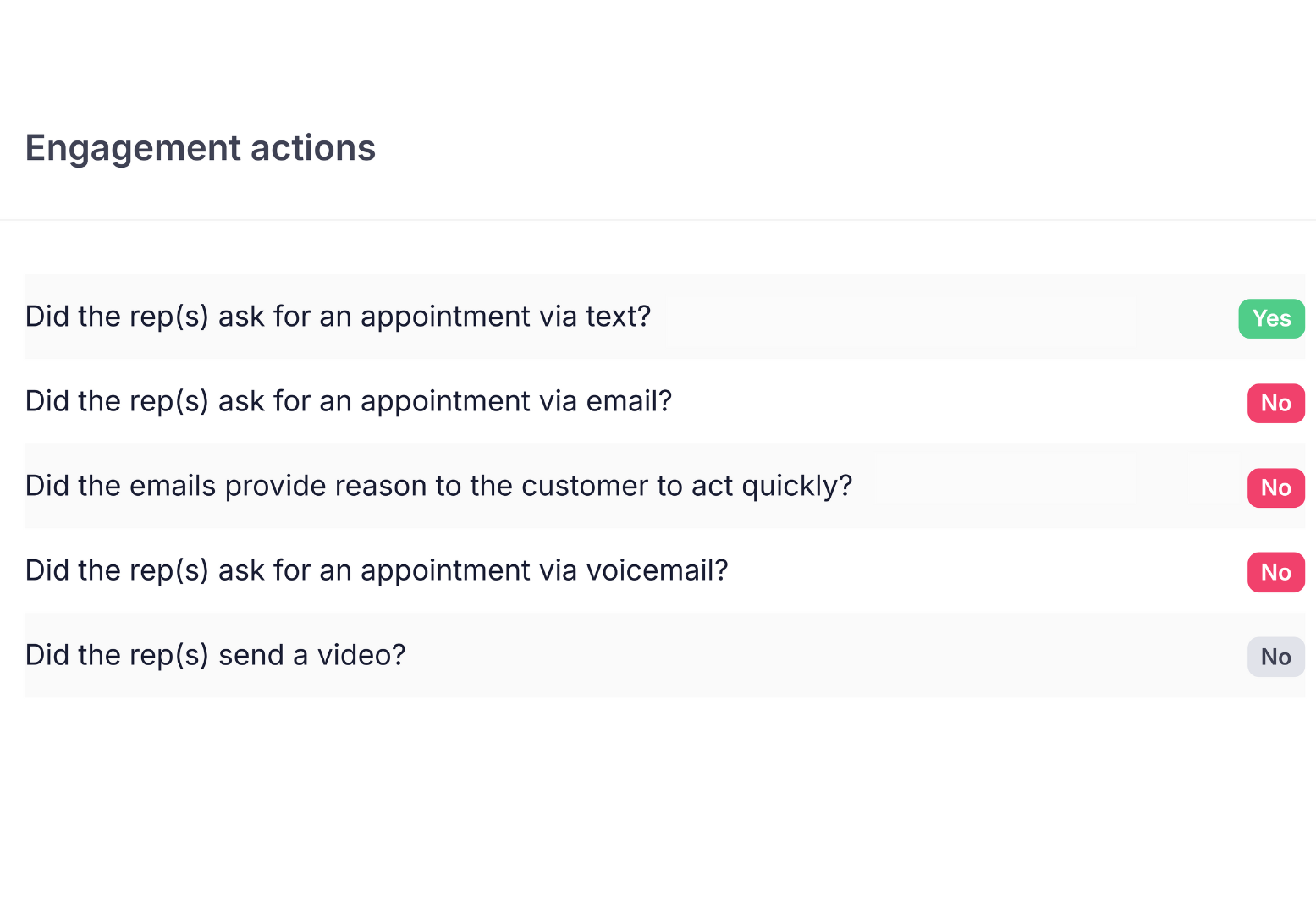Select the emails reason to act quickly question
The image size is (1316, 914).
(x=439, y=486)
